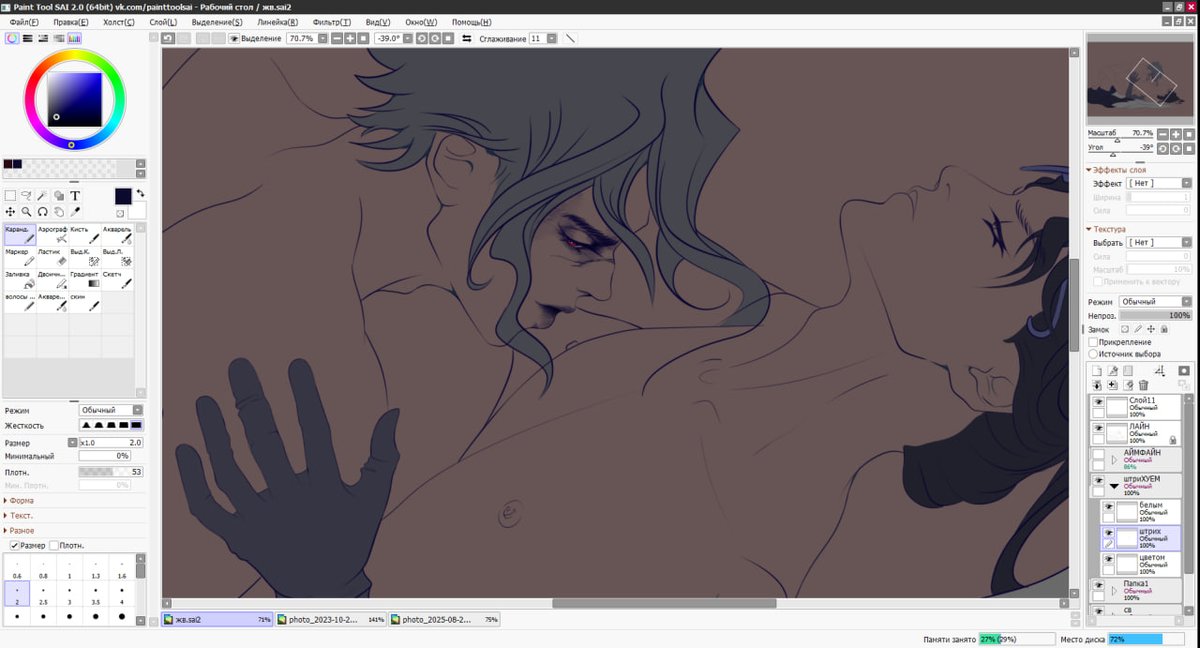Select the rectangular selection tool

click(x=10, y=196)
